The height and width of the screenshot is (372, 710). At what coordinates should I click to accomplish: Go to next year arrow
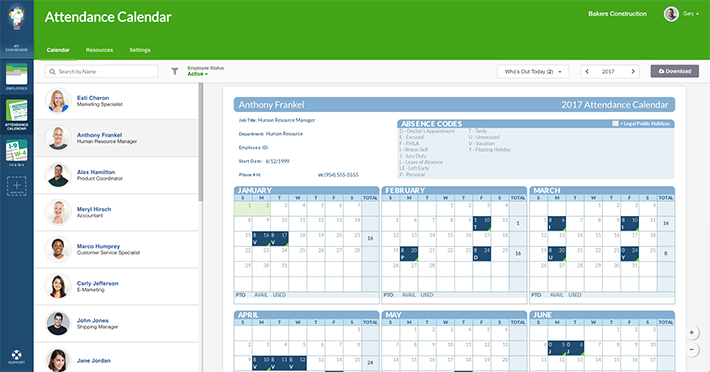(633, 72)
